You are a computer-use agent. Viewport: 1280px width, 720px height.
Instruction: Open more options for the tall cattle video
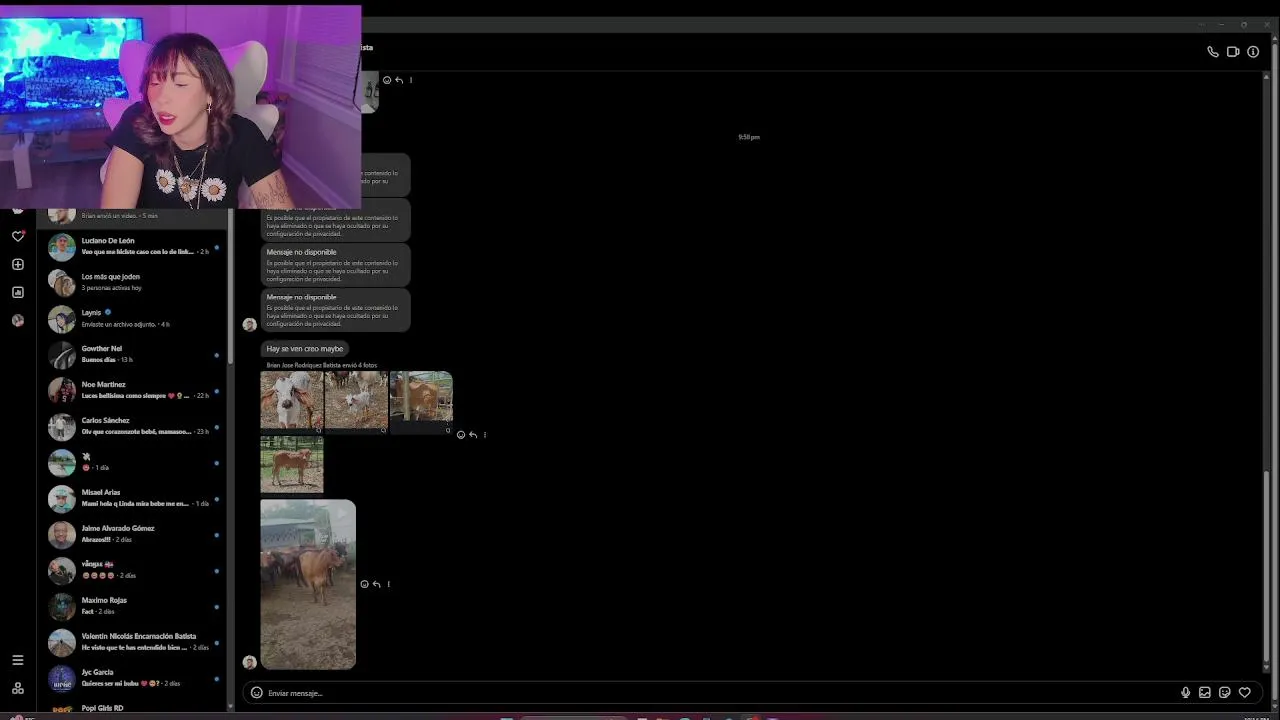click(388, 584)
